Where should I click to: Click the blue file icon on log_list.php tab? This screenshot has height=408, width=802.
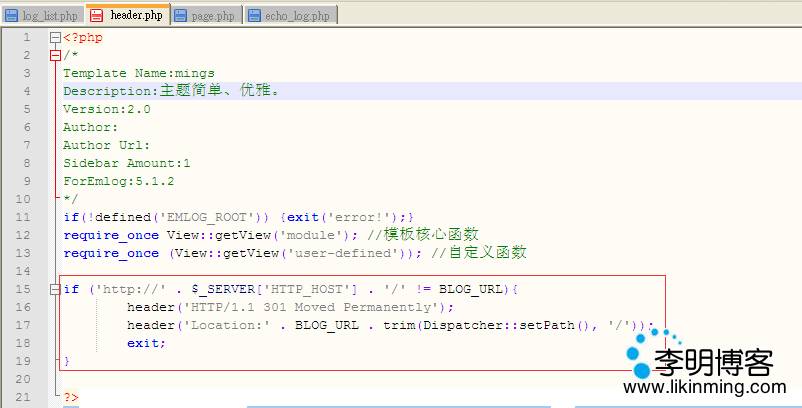tap(11, 15)
